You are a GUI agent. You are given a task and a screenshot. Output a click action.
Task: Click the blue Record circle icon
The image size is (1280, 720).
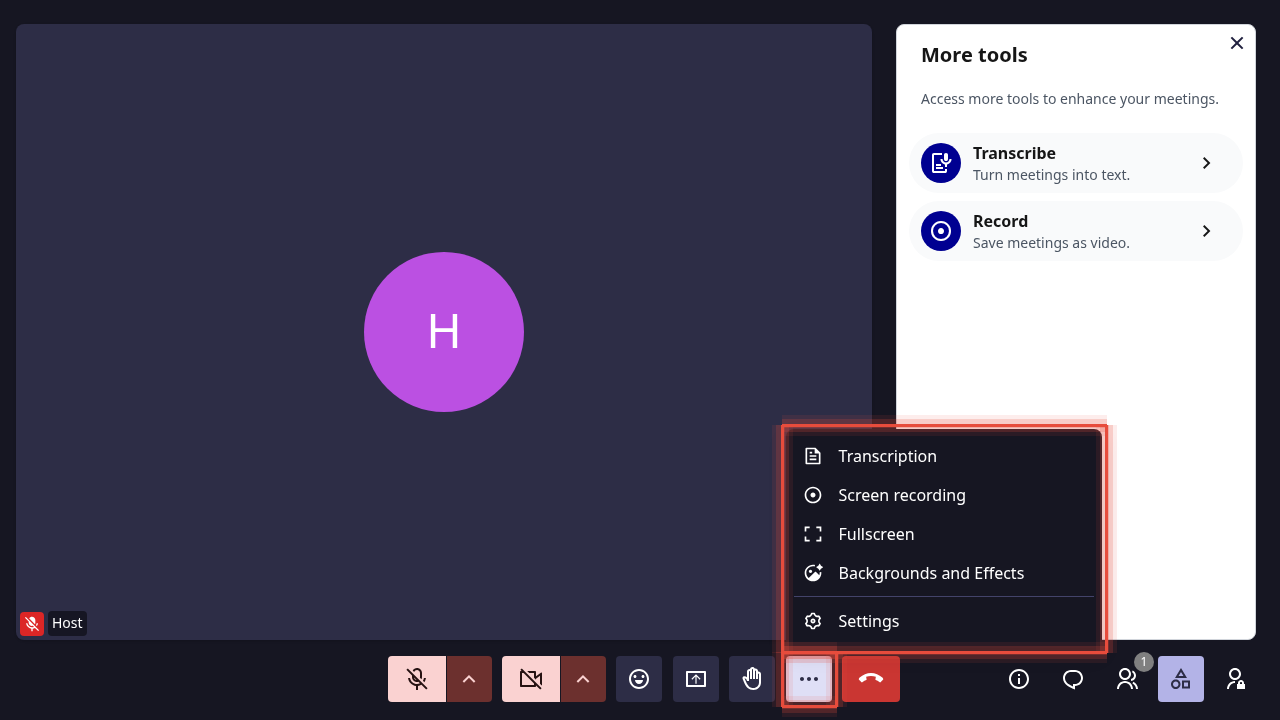point(941,231)
